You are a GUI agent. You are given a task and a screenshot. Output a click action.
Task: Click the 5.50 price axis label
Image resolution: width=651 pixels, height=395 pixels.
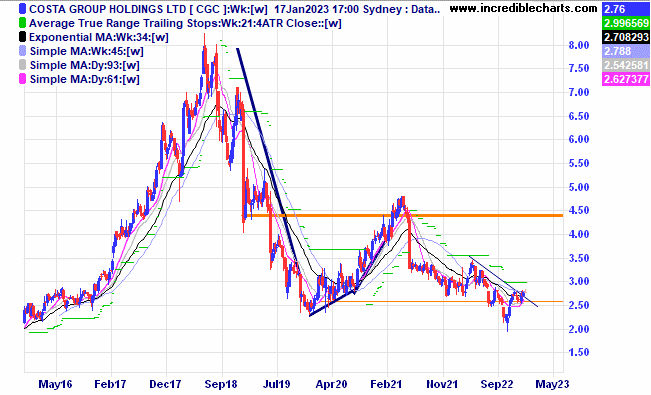[579, 163]
